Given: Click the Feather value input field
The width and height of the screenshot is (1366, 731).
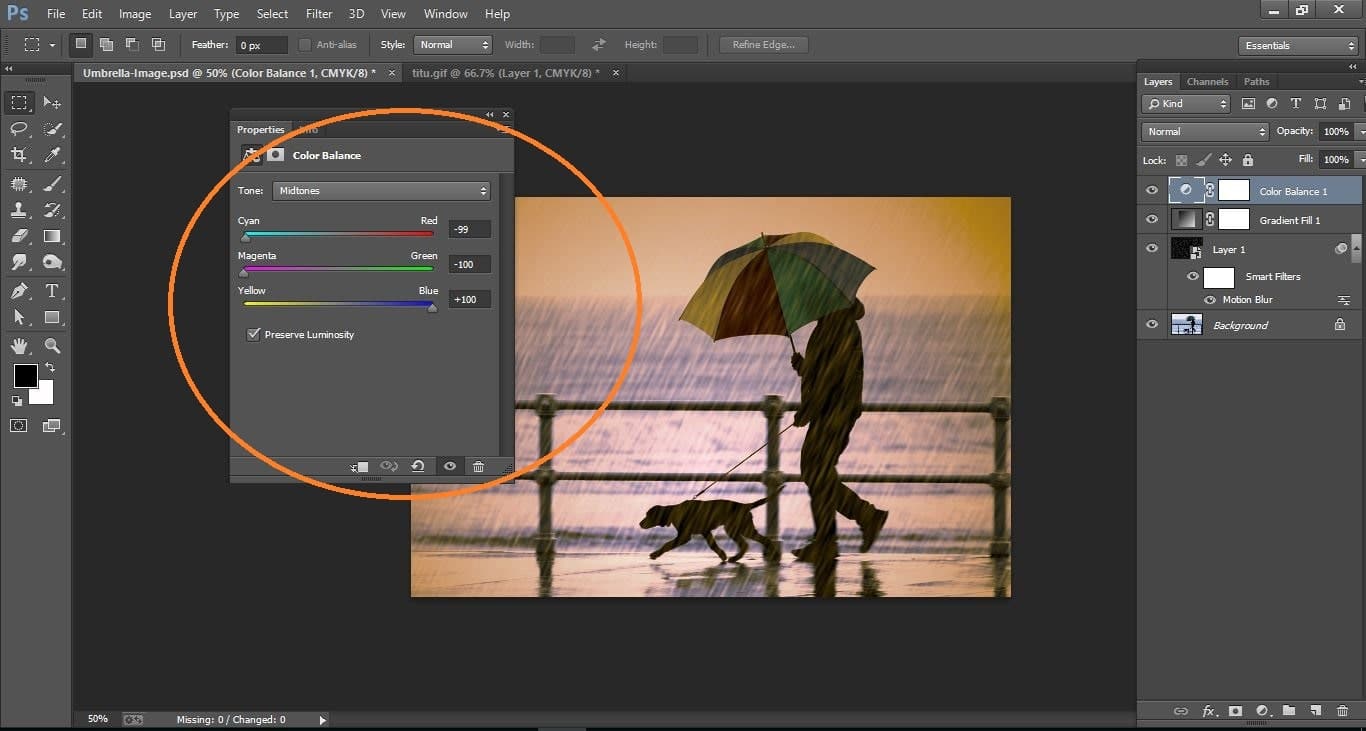Looking at the screenshot, I should tap(260, 44).
